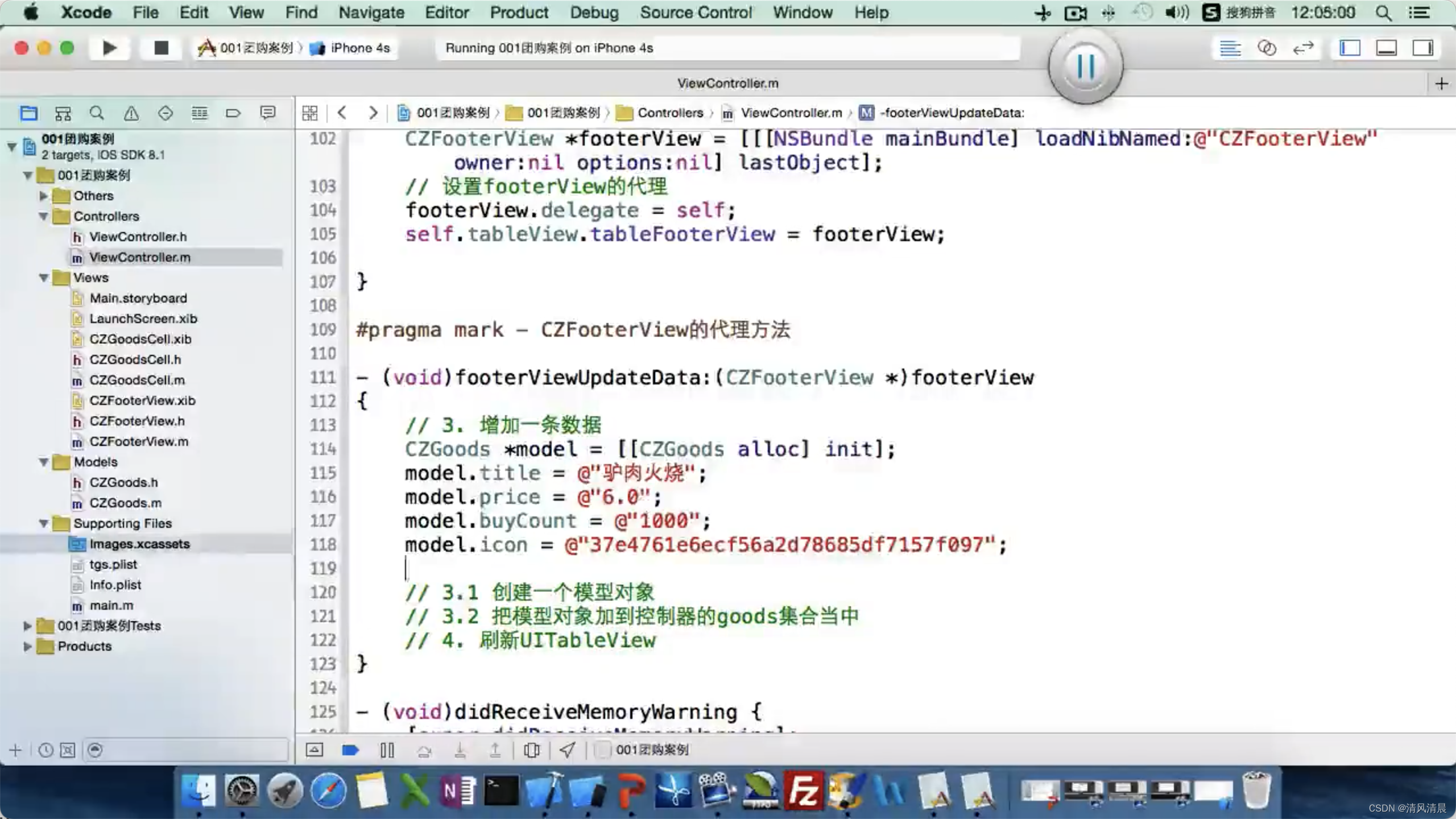Viewport: 1456px width, 819px height.
Task: Select CZFooterView.m in file navigator
Action: 139,441
